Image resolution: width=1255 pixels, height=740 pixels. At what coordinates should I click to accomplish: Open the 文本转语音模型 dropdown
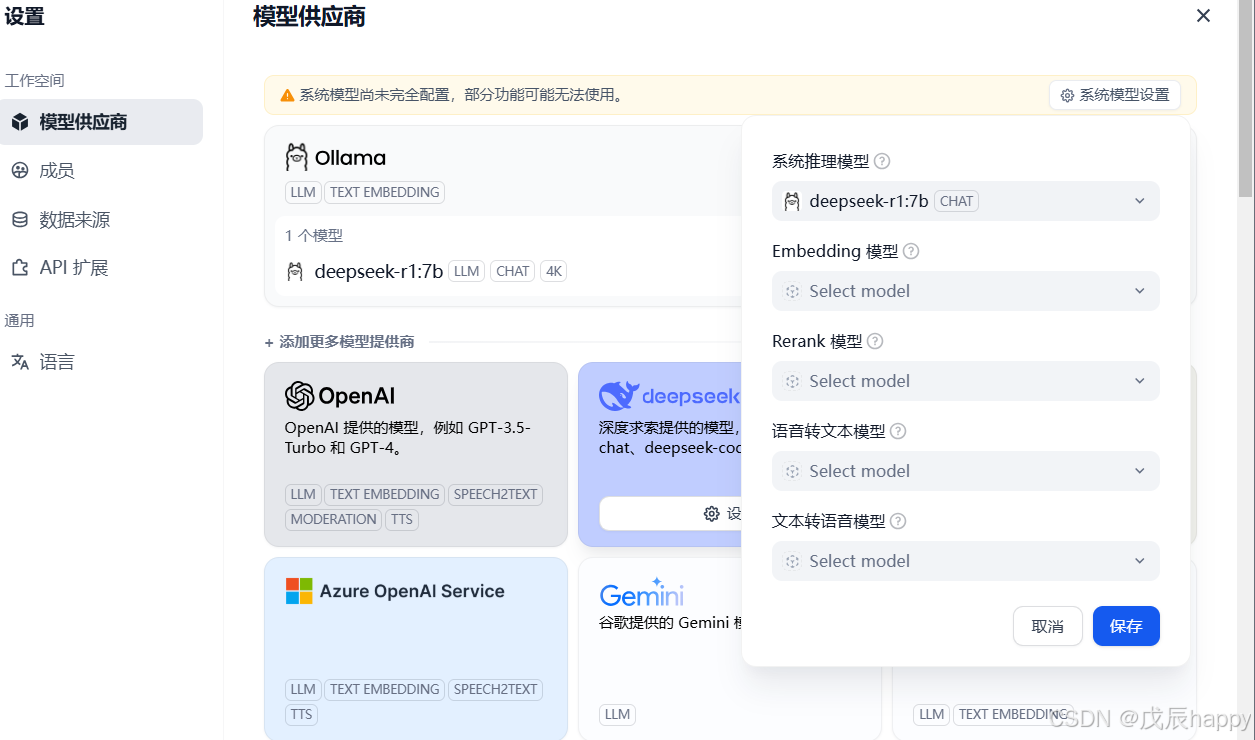(x=966, y=561)
